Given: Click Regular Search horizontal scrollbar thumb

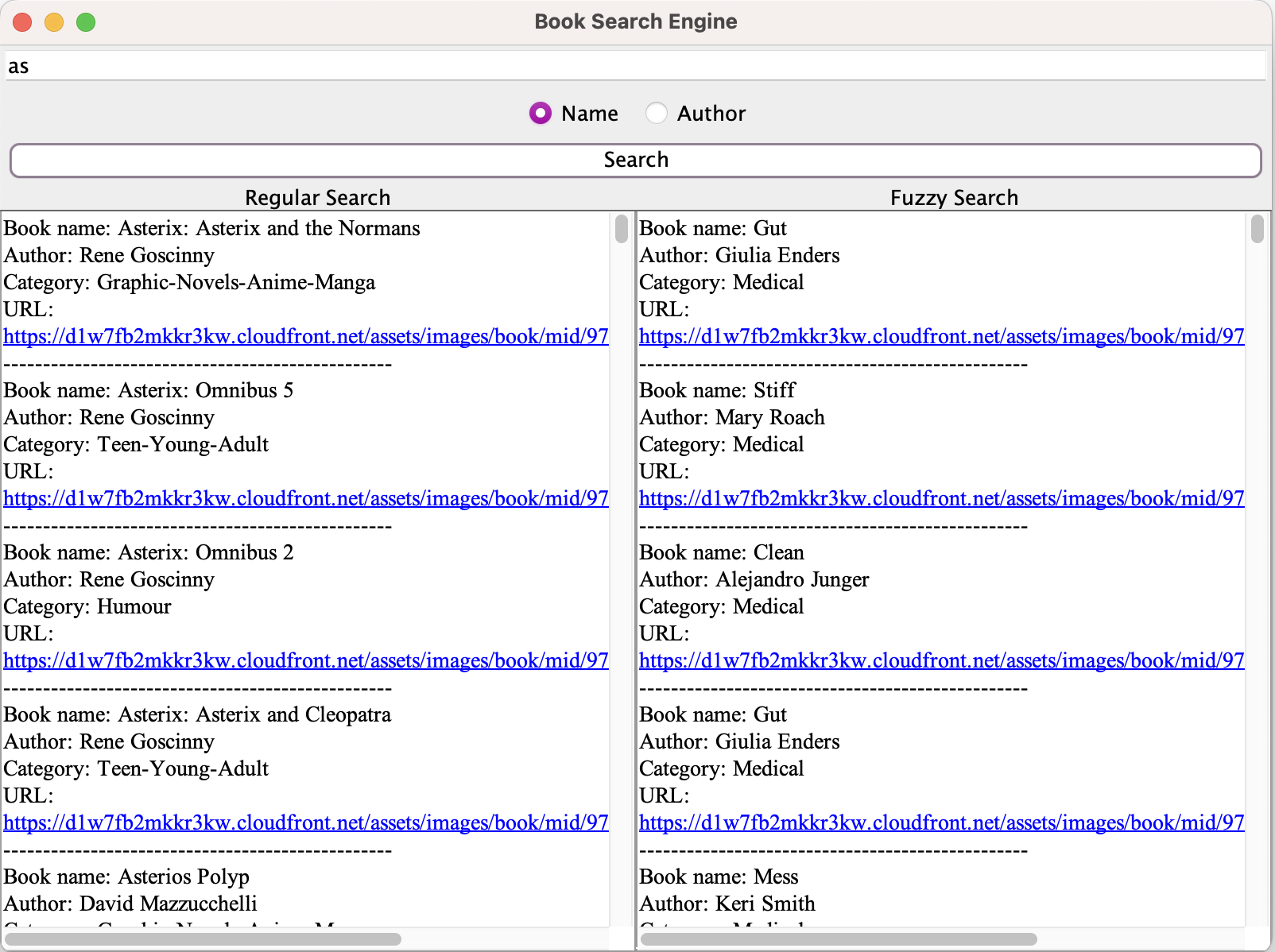Looking at the screenshot, I should point(203,939).
